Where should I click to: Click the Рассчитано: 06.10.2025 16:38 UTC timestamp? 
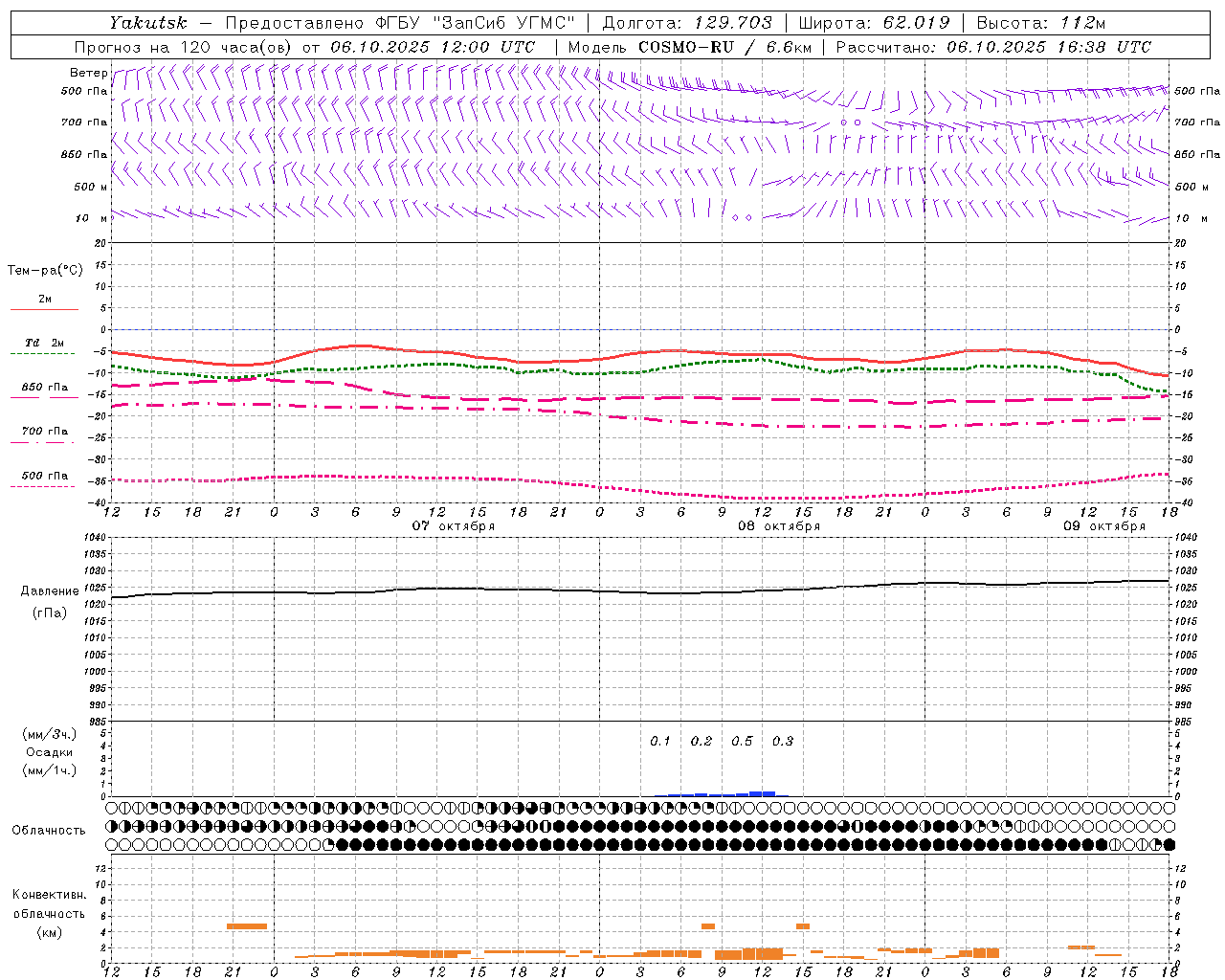tap(993, 47)
